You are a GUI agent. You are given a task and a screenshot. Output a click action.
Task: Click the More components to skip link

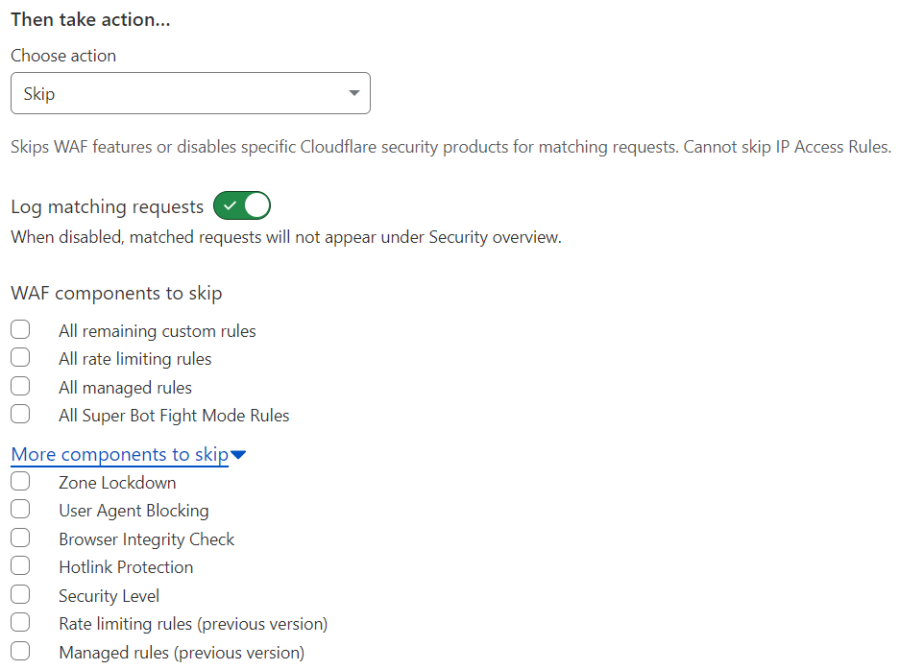119,454
